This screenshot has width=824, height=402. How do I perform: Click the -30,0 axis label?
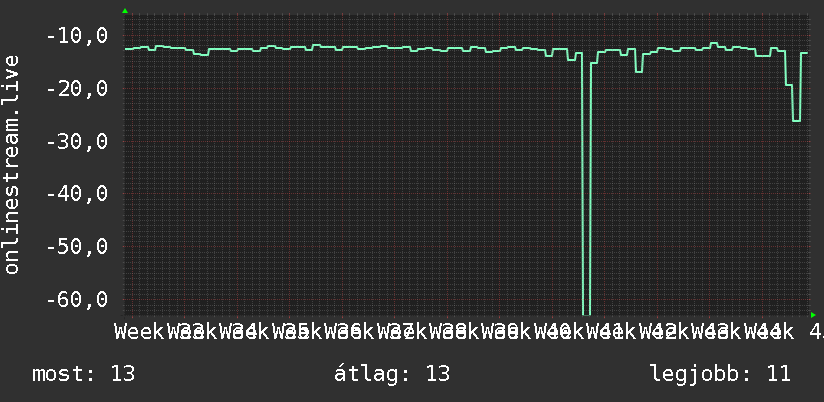77,141
